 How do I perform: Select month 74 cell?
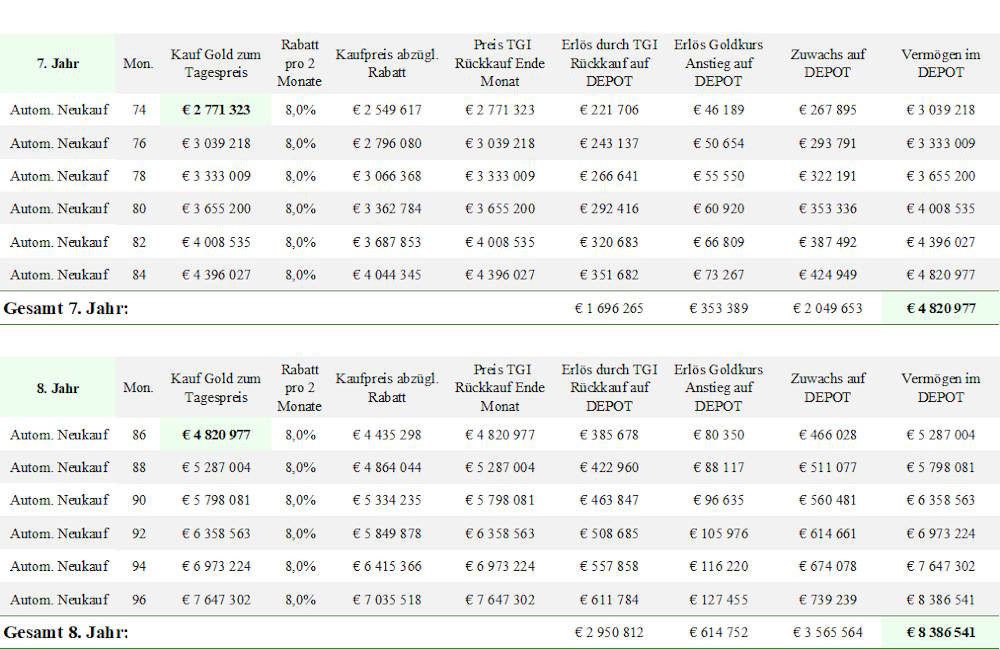[x=139, y=110]
